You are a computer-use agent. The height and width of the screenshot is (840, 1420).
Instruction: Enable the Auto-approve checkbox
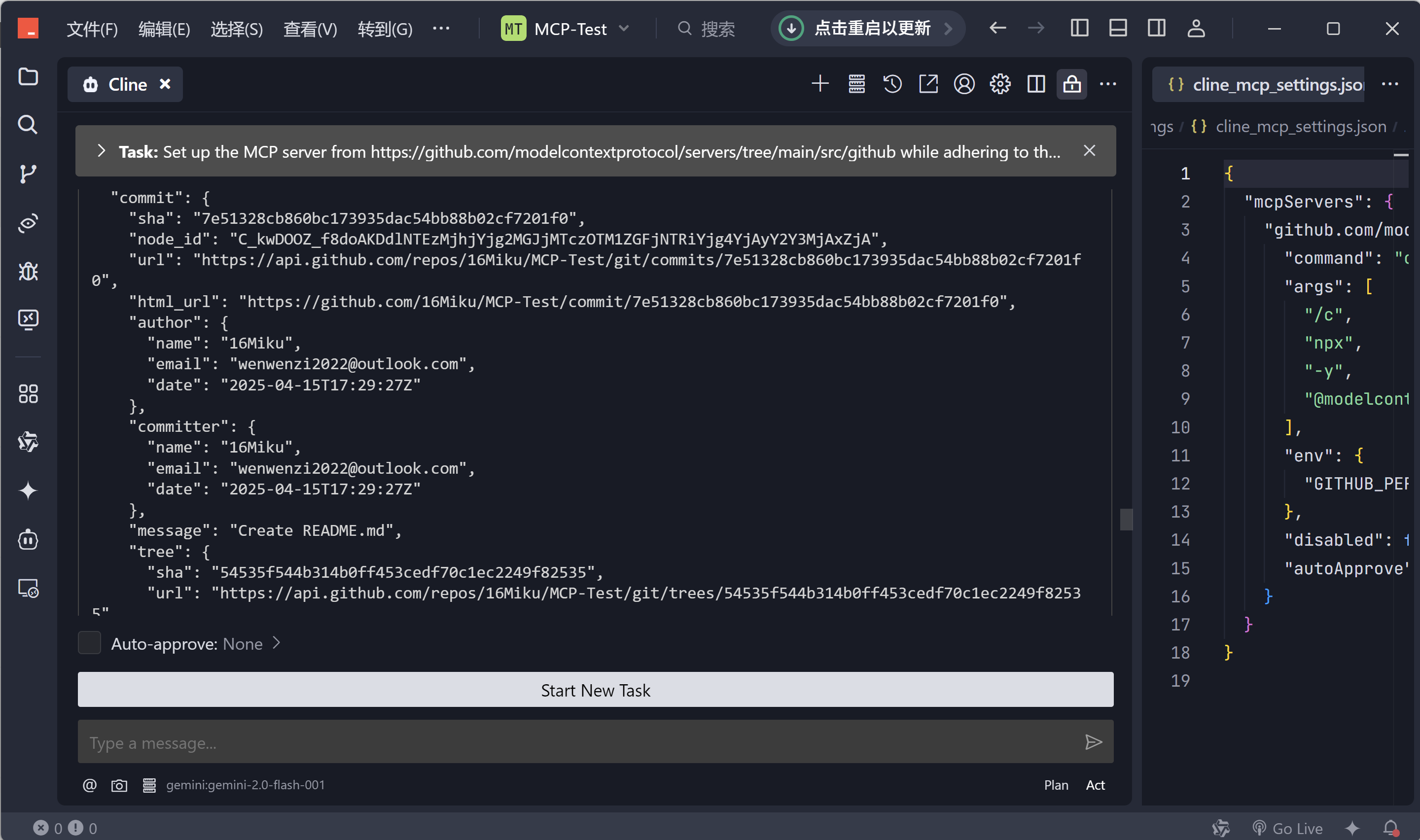point(89,644)
